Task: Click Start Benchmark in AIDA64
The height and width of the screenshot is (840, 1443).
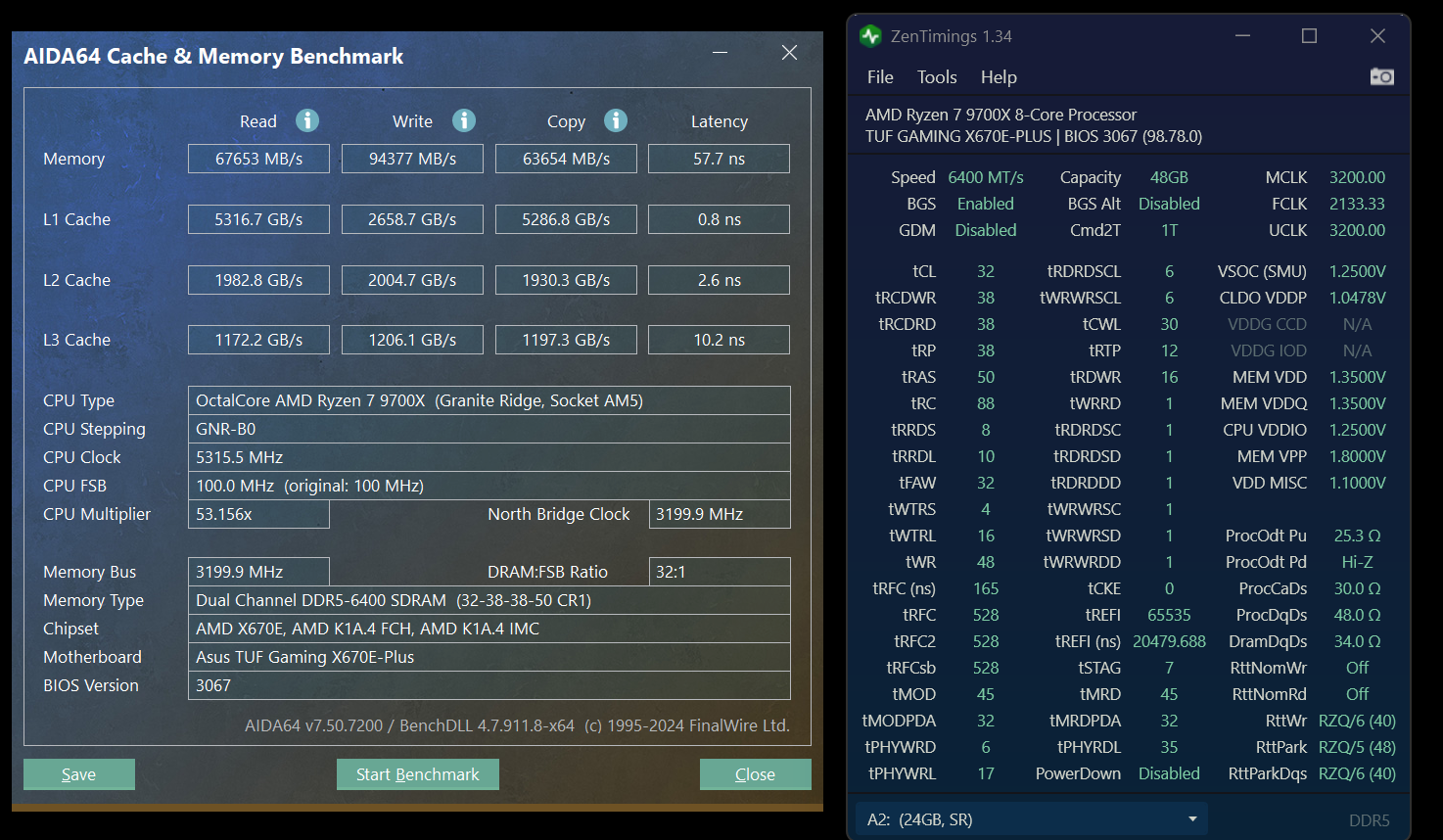Action: click(x=418, y=774)
